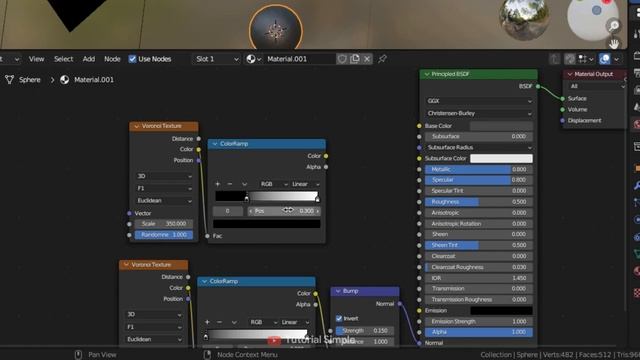Click the Emission black color swatch
The height and width of the screenshot is (360, 640).
click(x=501, y=311)
